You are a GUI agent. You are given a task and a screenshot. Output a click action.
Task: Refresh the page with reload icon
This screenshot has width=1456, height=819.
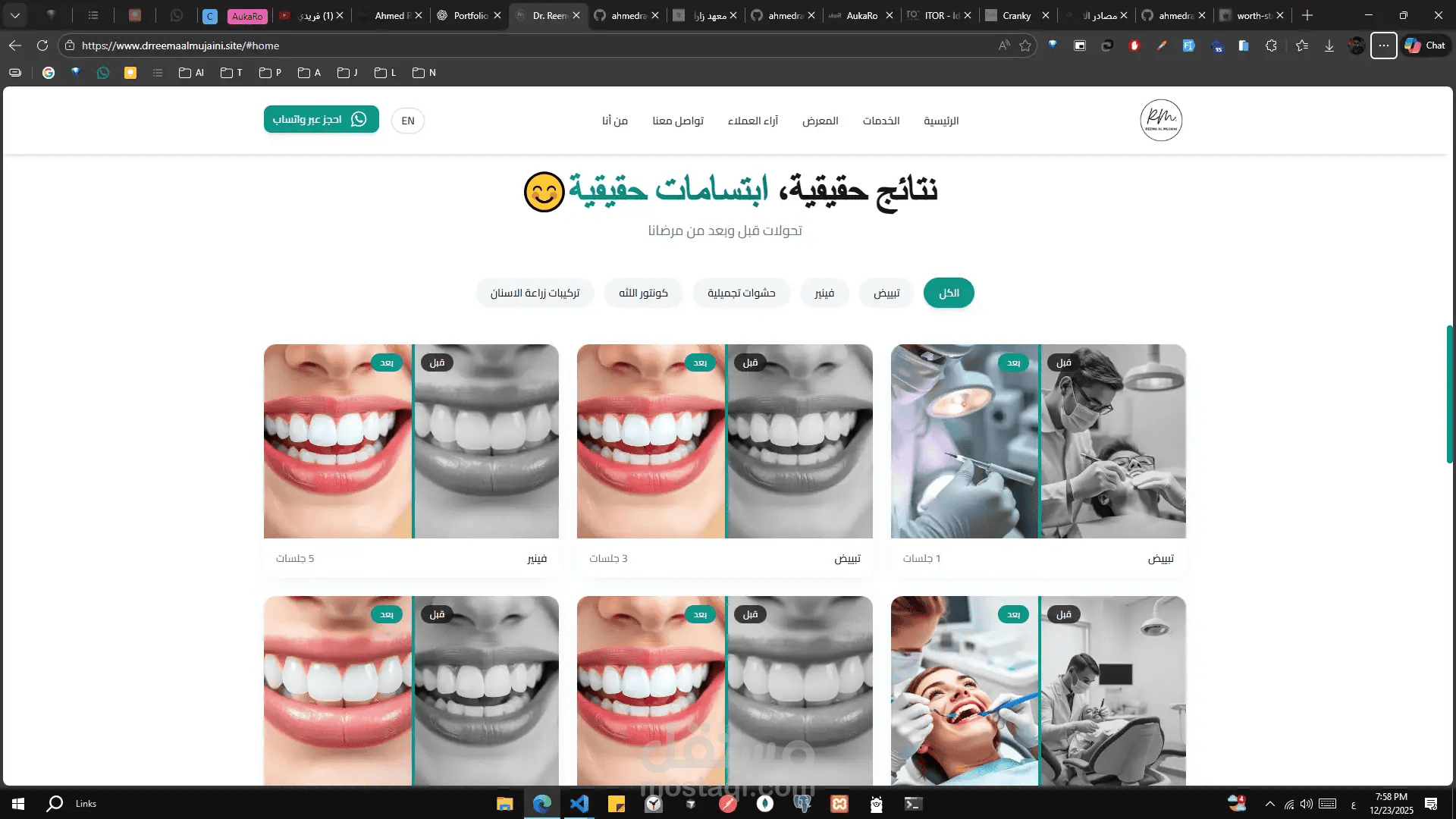[x=42, y=45]
